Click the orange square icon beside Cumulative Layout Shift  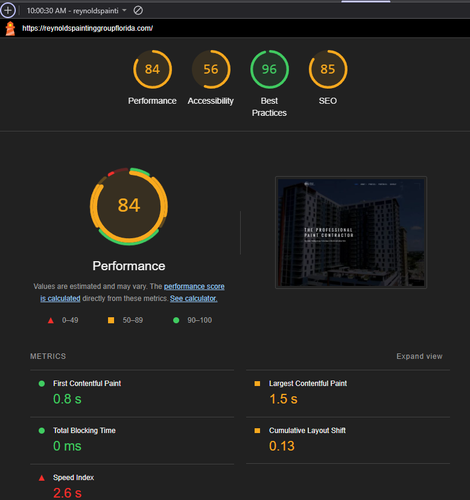(257, 431)
